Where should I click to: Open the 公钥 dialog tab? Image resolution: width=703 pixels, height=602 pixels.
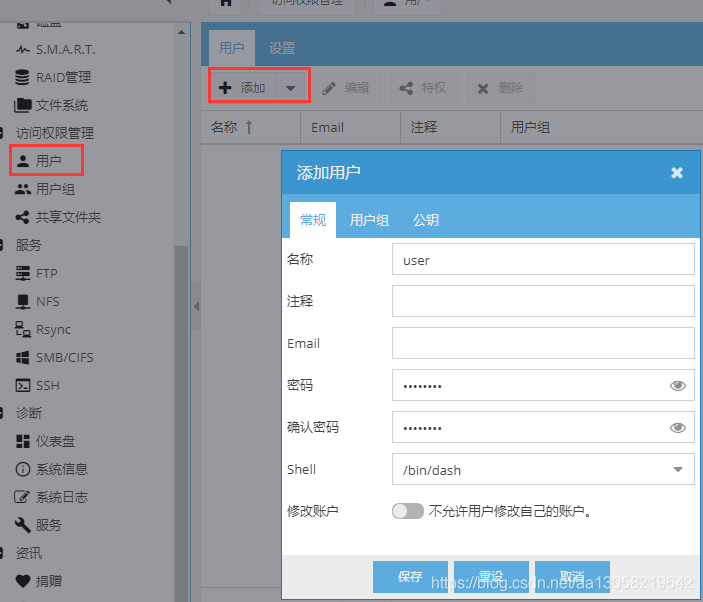pyautogui.click(x=425, y=220)
